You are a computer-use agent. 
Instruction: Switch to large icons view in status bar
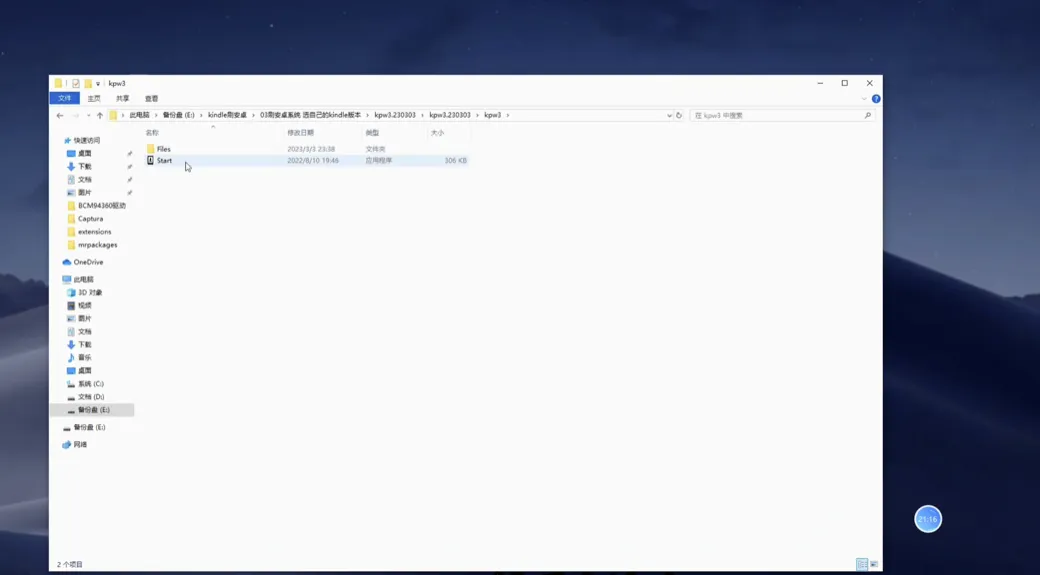(874, 564)
